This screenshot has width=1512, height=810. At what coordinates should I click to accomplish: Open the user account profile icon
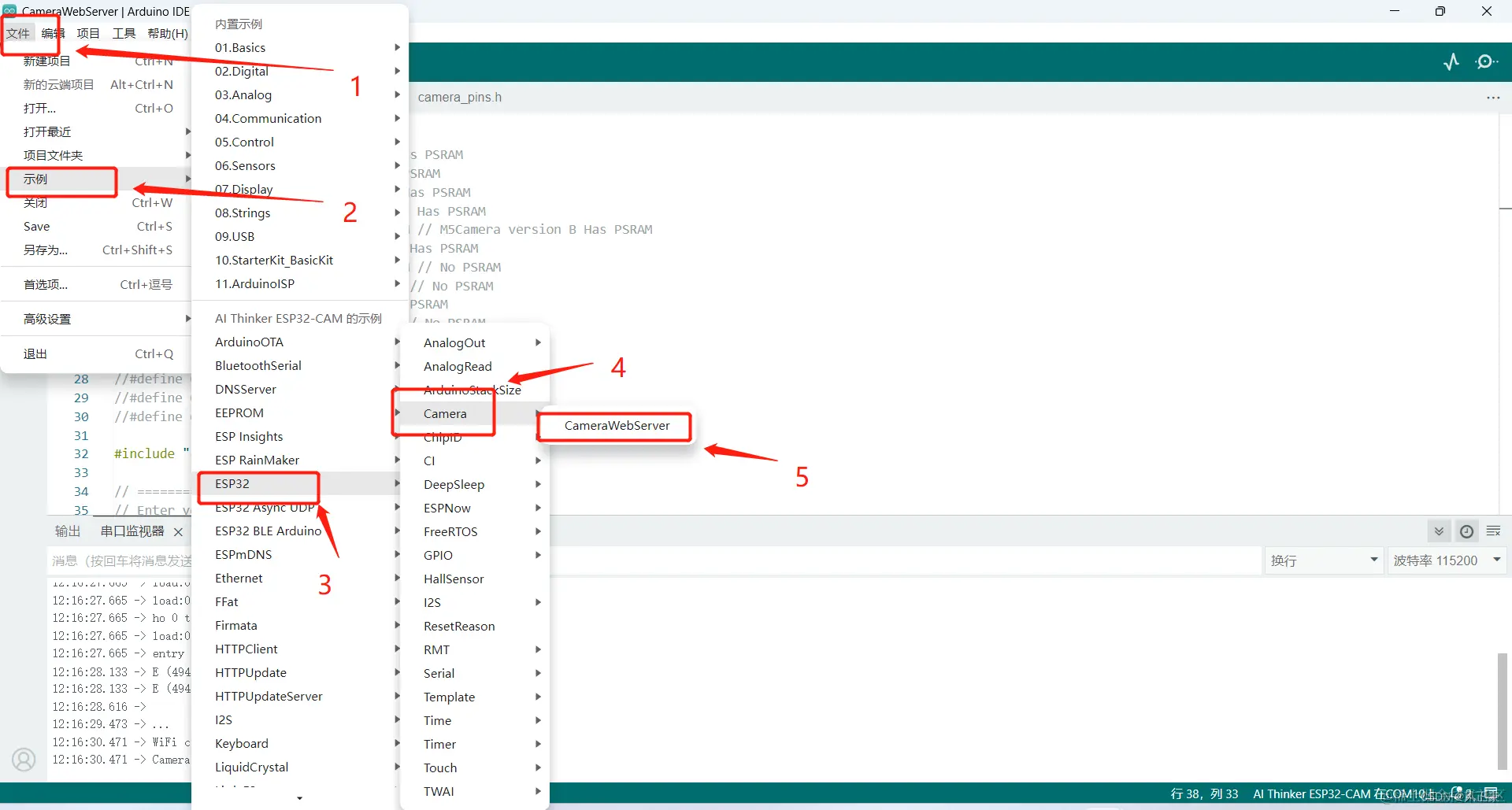tap(24, 760)
